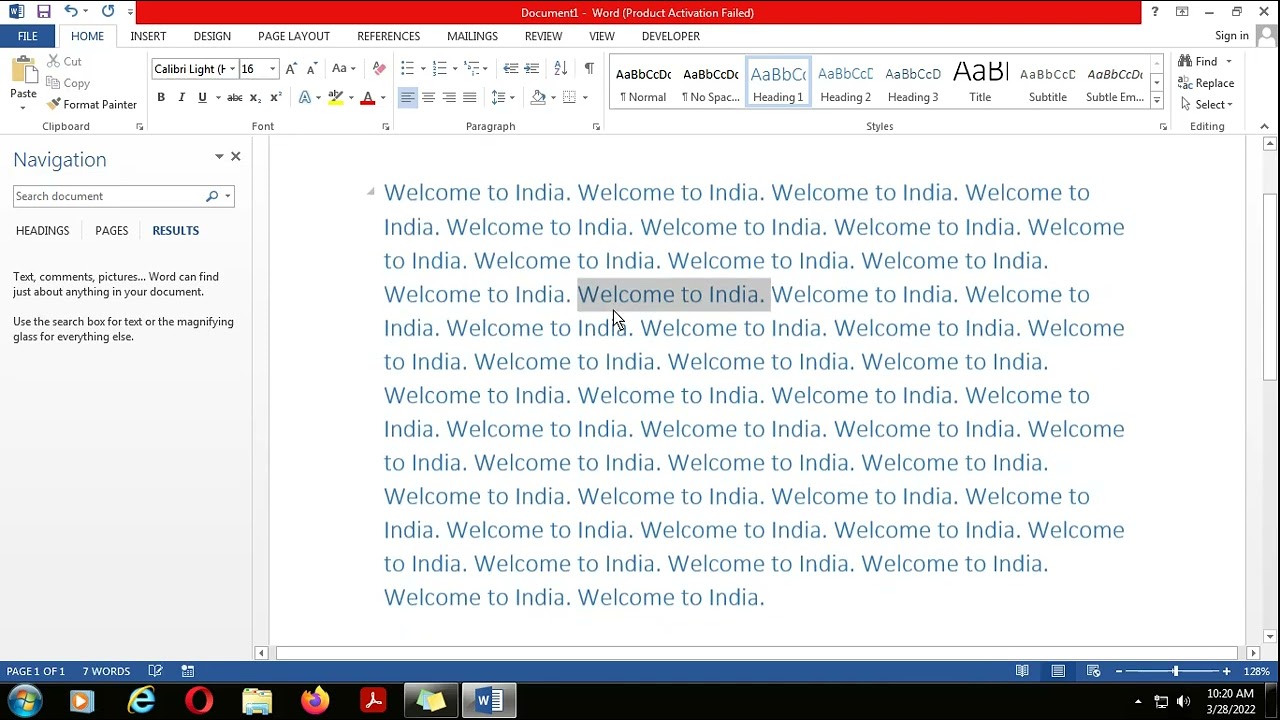Toggle show/hide paragraph marks
1280x720 pixels.
click(589, 68)
